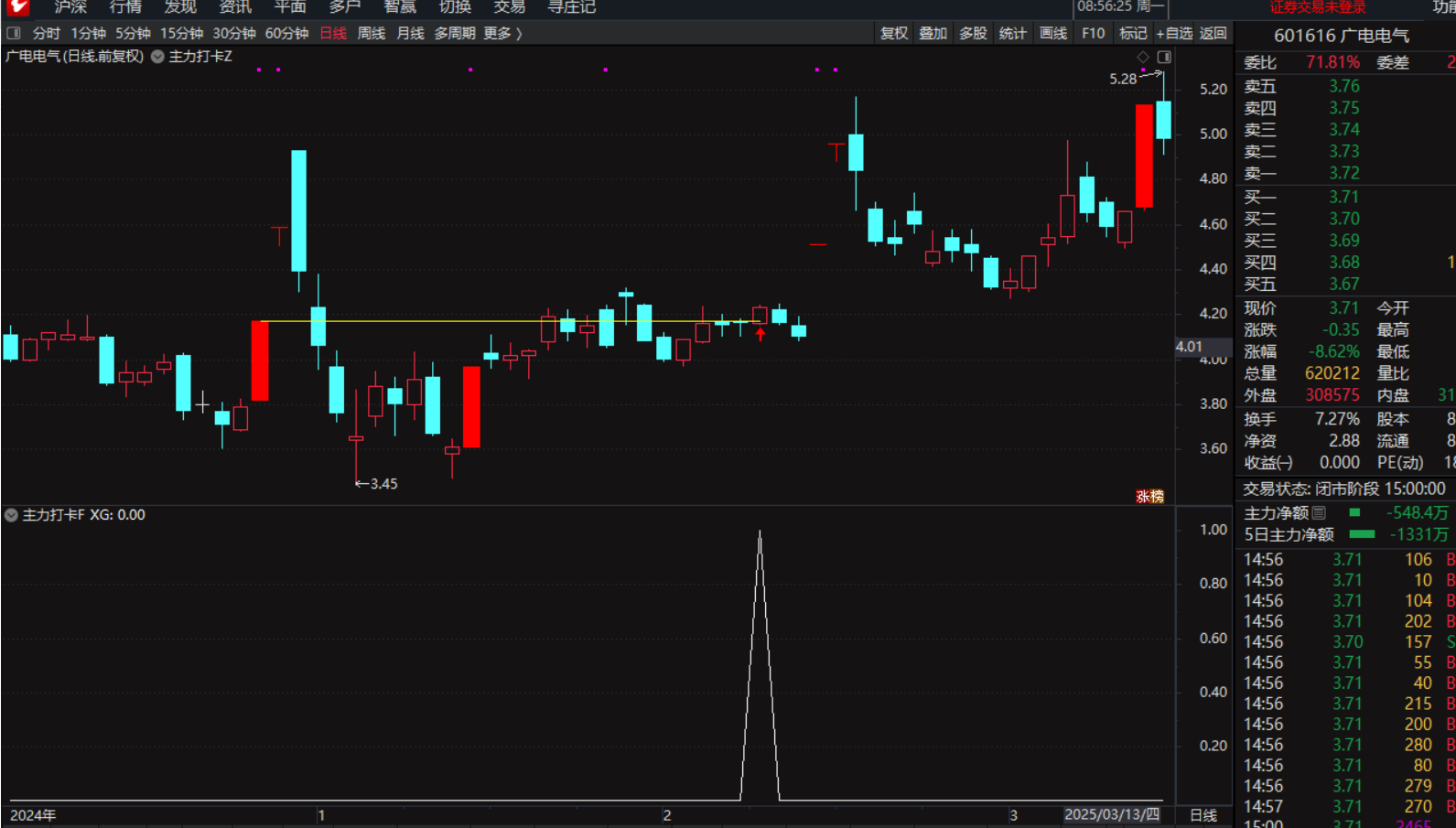Click the 返回 back button

[1213, 34]
